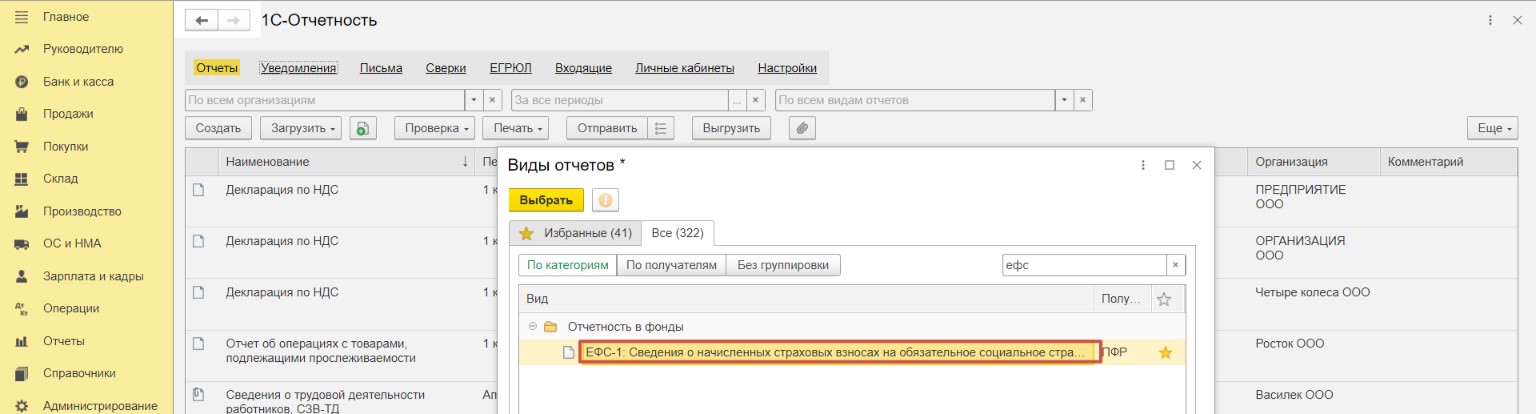Screen dimensions: 1536x414
Task: Click the search field containing ефс
Action: (1084, 265)
